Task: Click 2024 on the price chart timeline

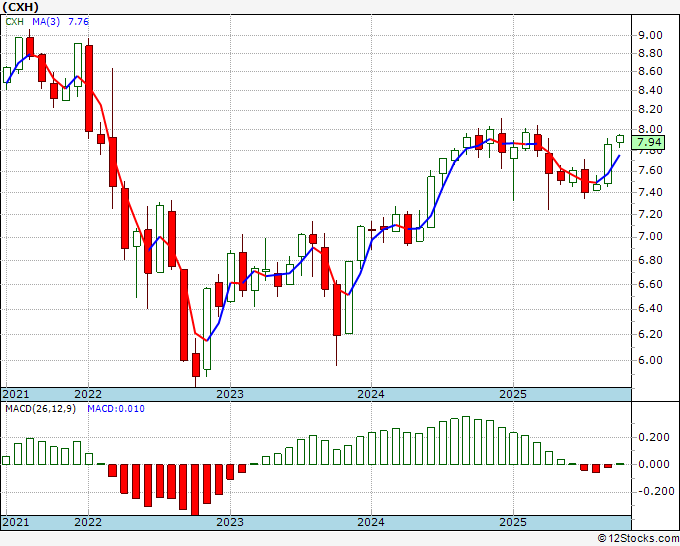Action: click(x=371, y=394)
